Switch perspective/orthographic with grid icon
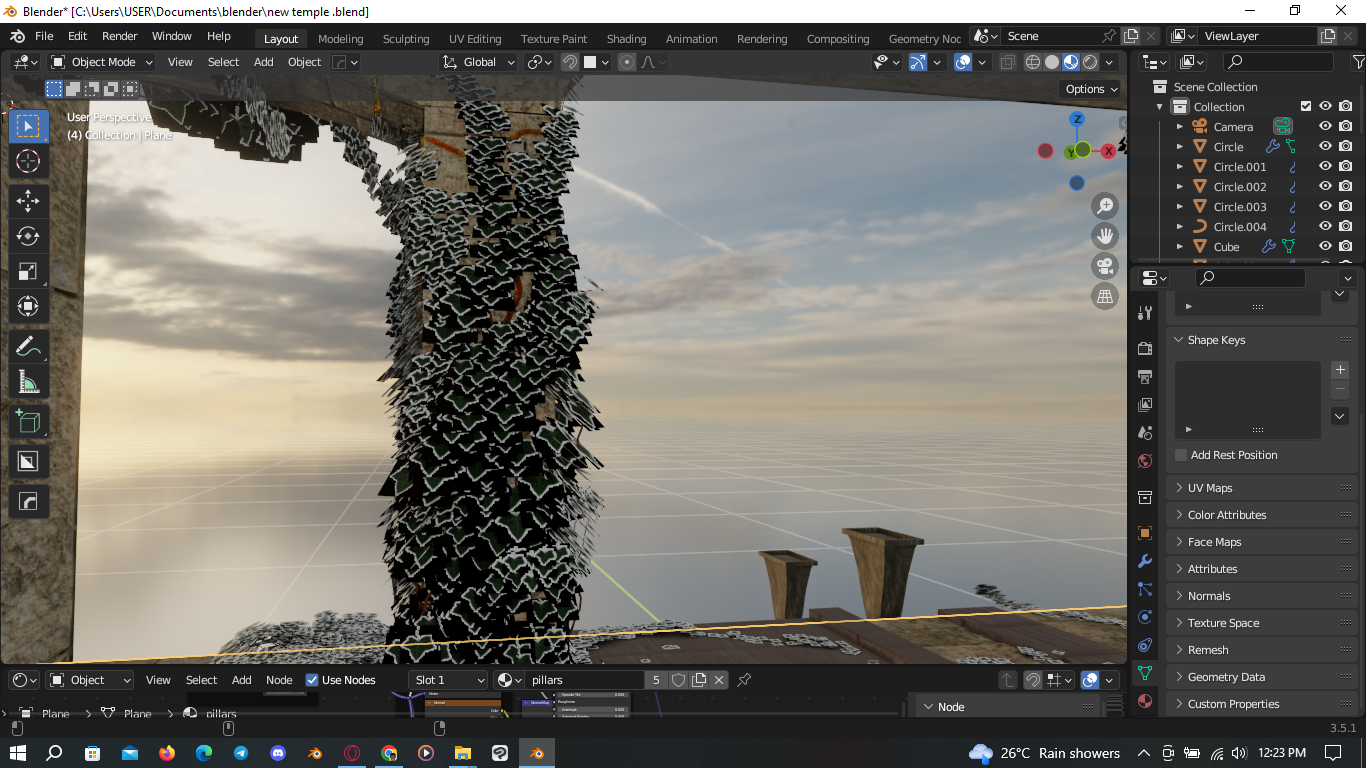Image resolution: width=1366 pixels, height=768 pixels. coord(1105,296)
